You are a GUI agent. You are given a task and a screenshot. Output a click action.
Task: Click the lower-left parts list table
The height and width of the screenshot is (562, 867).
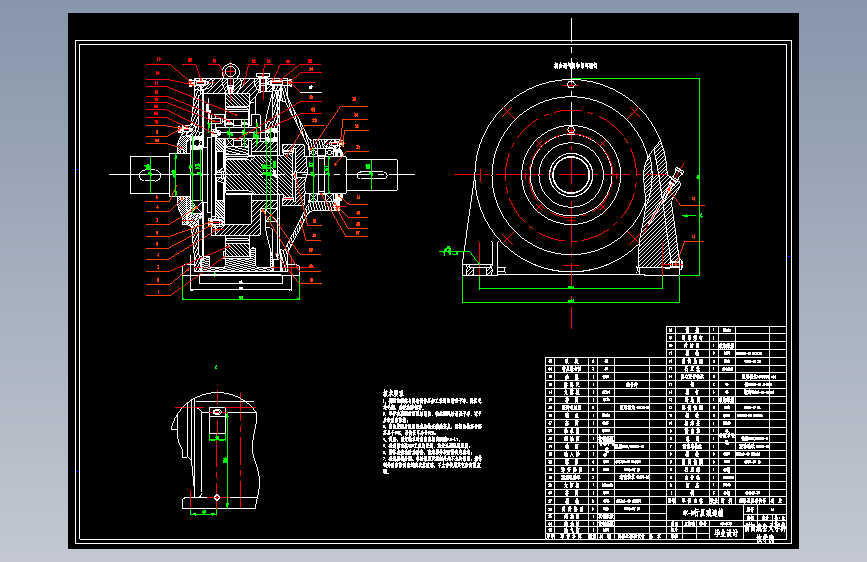(605, 448)
